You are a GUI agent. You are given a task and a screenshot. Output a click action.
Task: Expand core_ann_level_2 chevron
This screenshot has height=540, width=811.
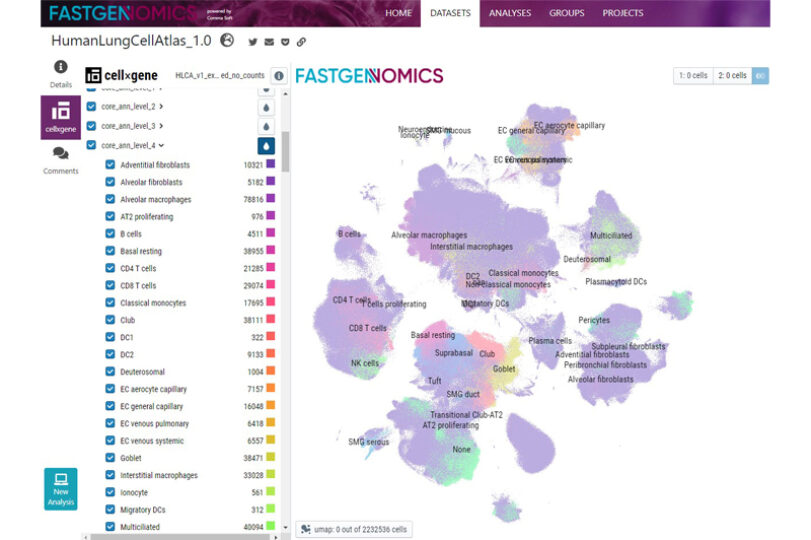point(161,107)
